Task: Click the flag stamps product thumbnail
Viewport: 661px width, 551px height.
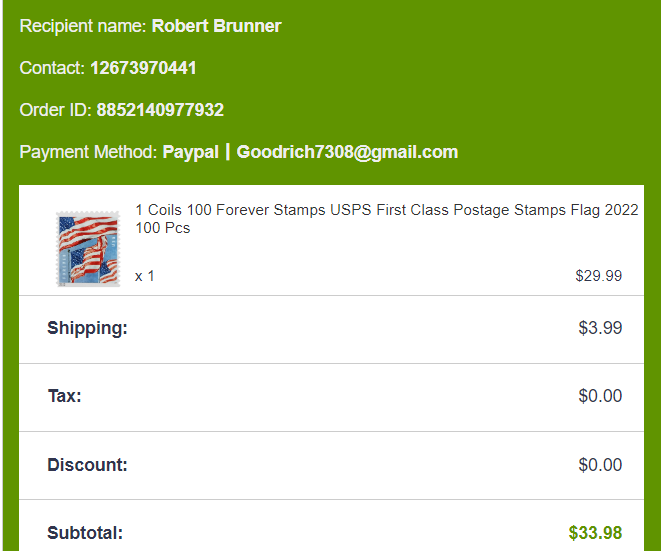Action: [81, 249]
